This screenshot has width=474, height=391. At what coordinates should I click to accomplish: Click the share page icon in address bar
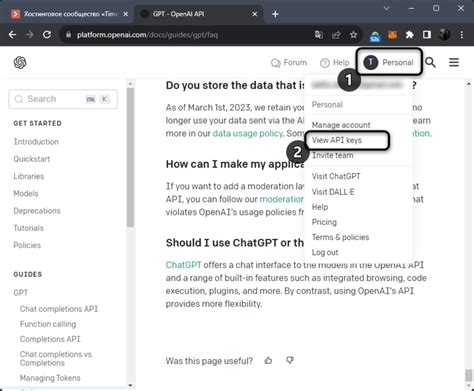pos(336,35)
